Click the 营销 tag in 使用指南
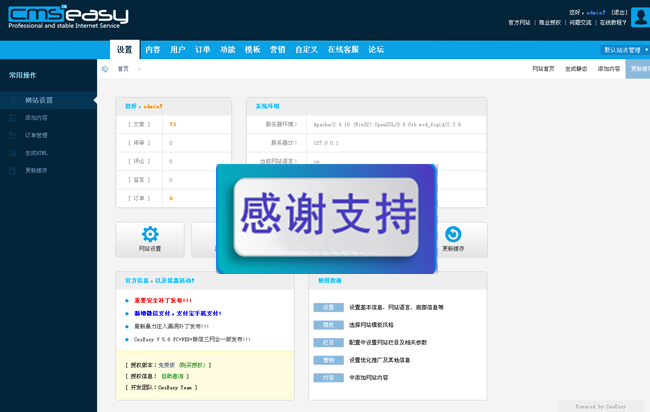This screenshot has width=650, height=412. (x=328, y=360)
